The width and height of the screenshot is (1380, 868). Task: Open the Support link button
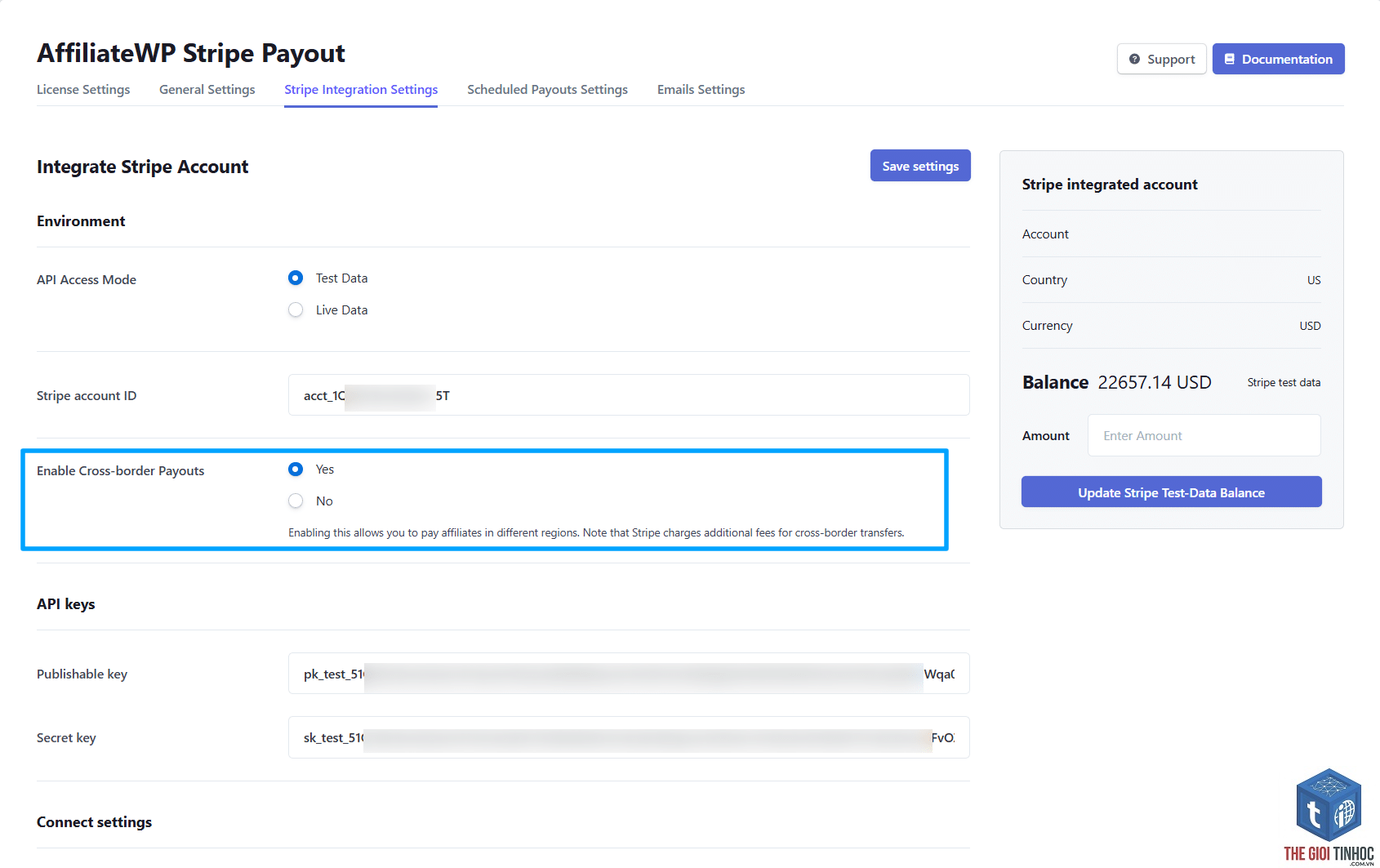coord(1161,59)
